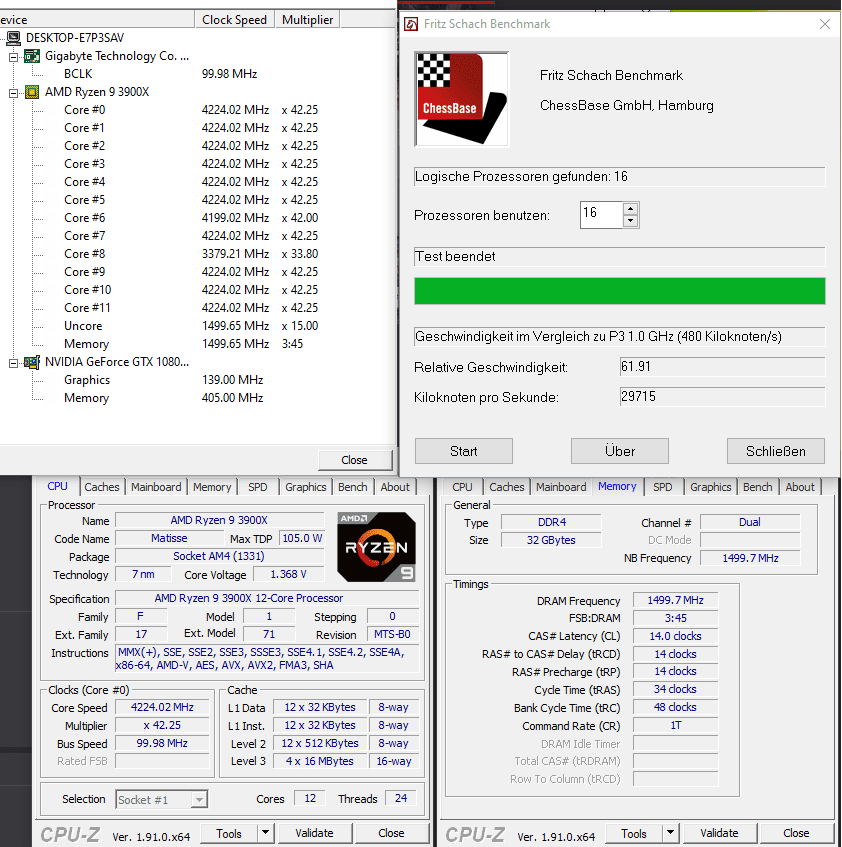Increase processors to use with up arrow

(x=630, y=209)
